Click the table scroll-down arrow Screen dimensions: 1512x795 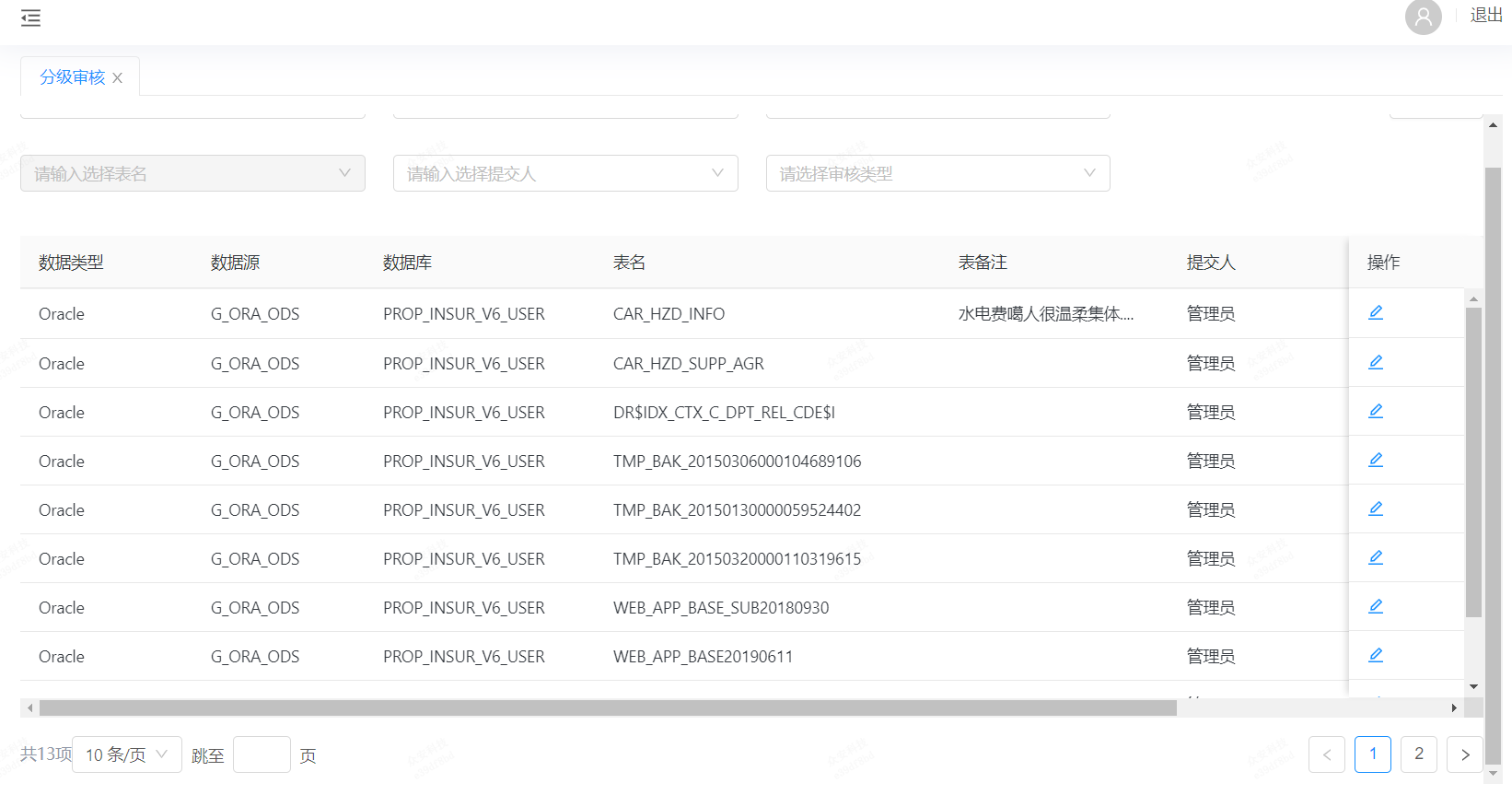click(x=1473, y=686)
